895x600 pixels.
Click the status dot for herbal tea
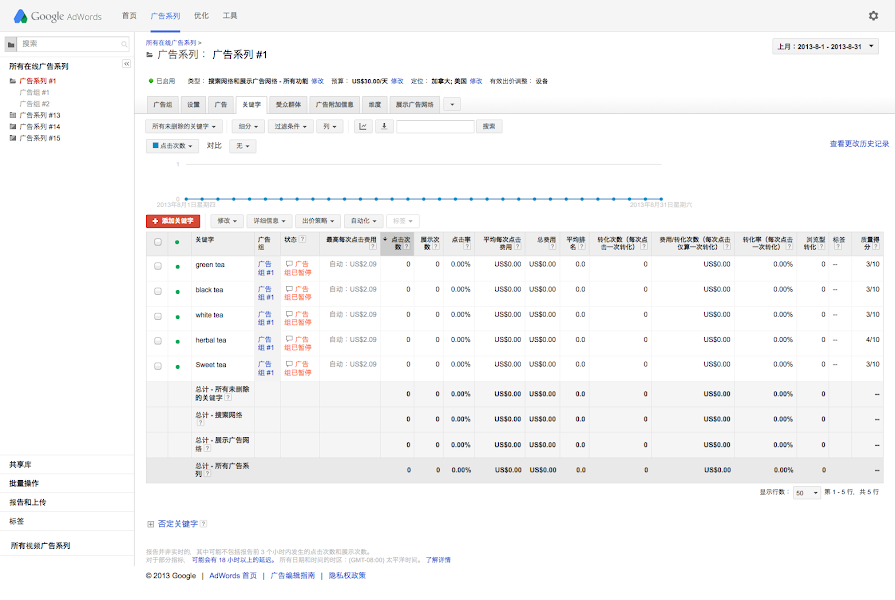coord(178,341)
